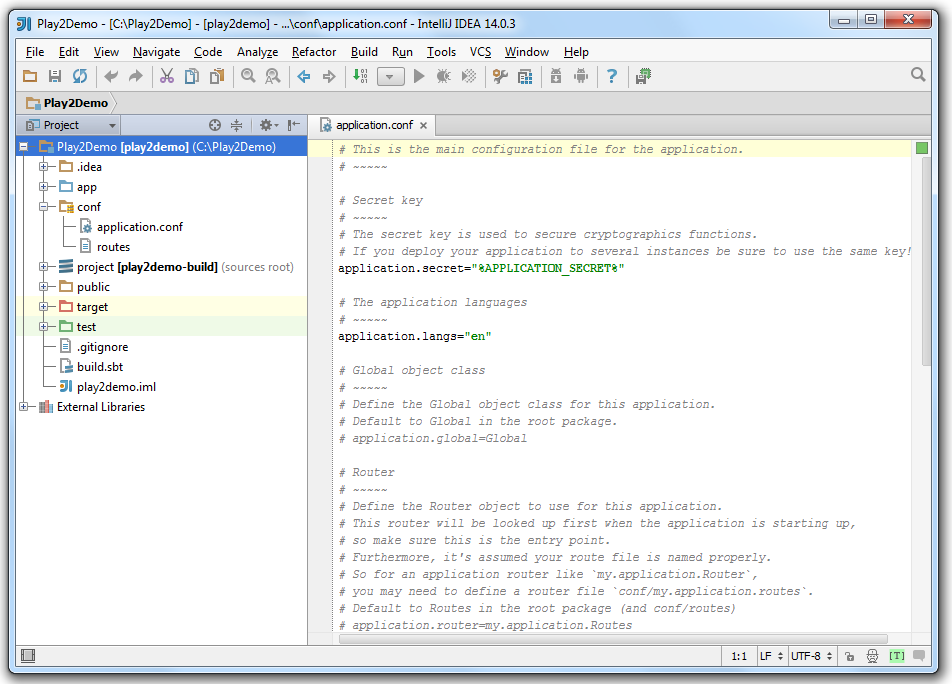
Task: Toggle tool window buttons in status bar corner
Action: 28,656
